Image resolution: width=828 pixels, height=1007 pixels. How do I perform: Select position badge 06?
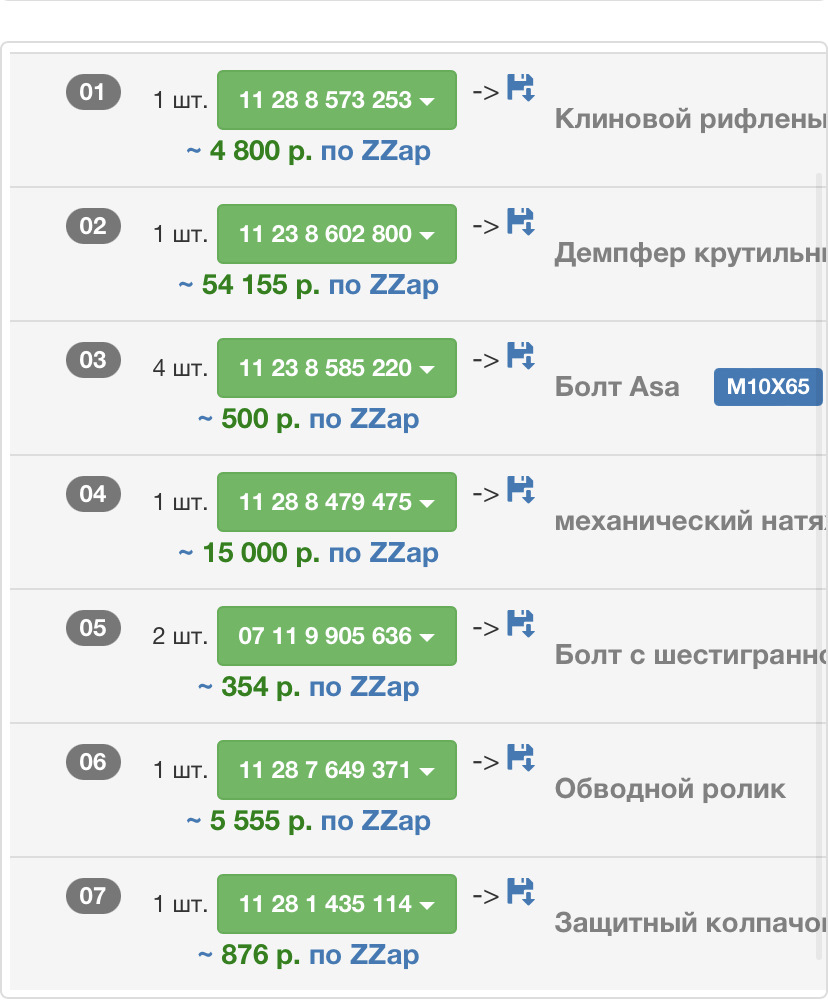pyautogui.click(x=93, y=763)
